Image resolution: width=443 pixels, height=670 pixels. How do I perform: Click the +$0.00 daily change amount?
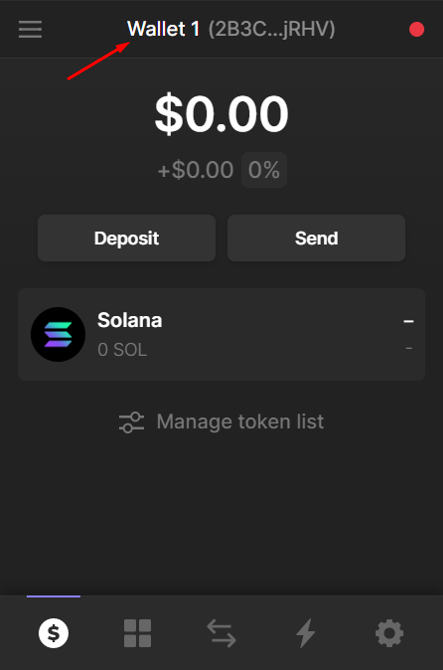coord(196,170)
